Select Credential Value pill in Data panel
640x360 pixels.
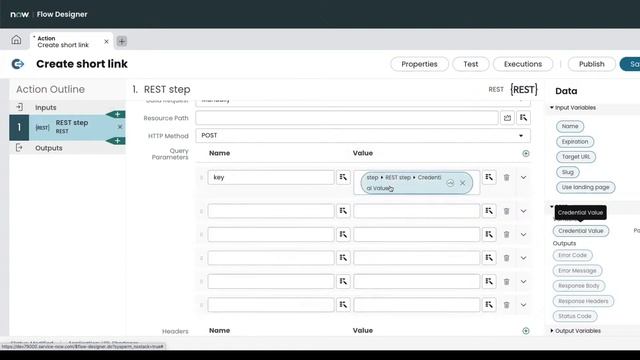(x=581, y=231)
